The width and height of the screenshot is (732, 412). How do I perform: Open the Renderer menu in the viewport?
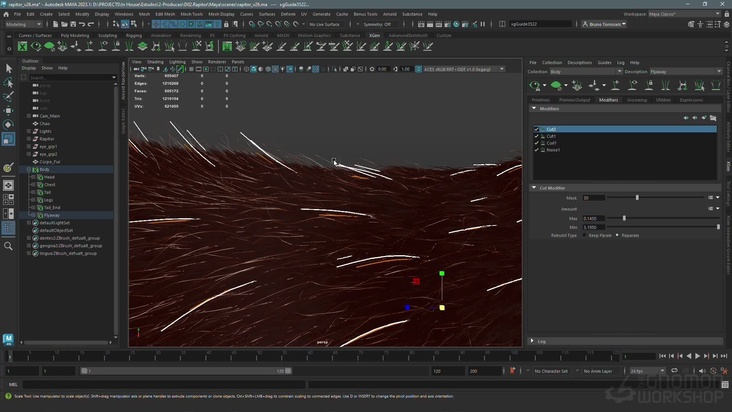[216, 61]
